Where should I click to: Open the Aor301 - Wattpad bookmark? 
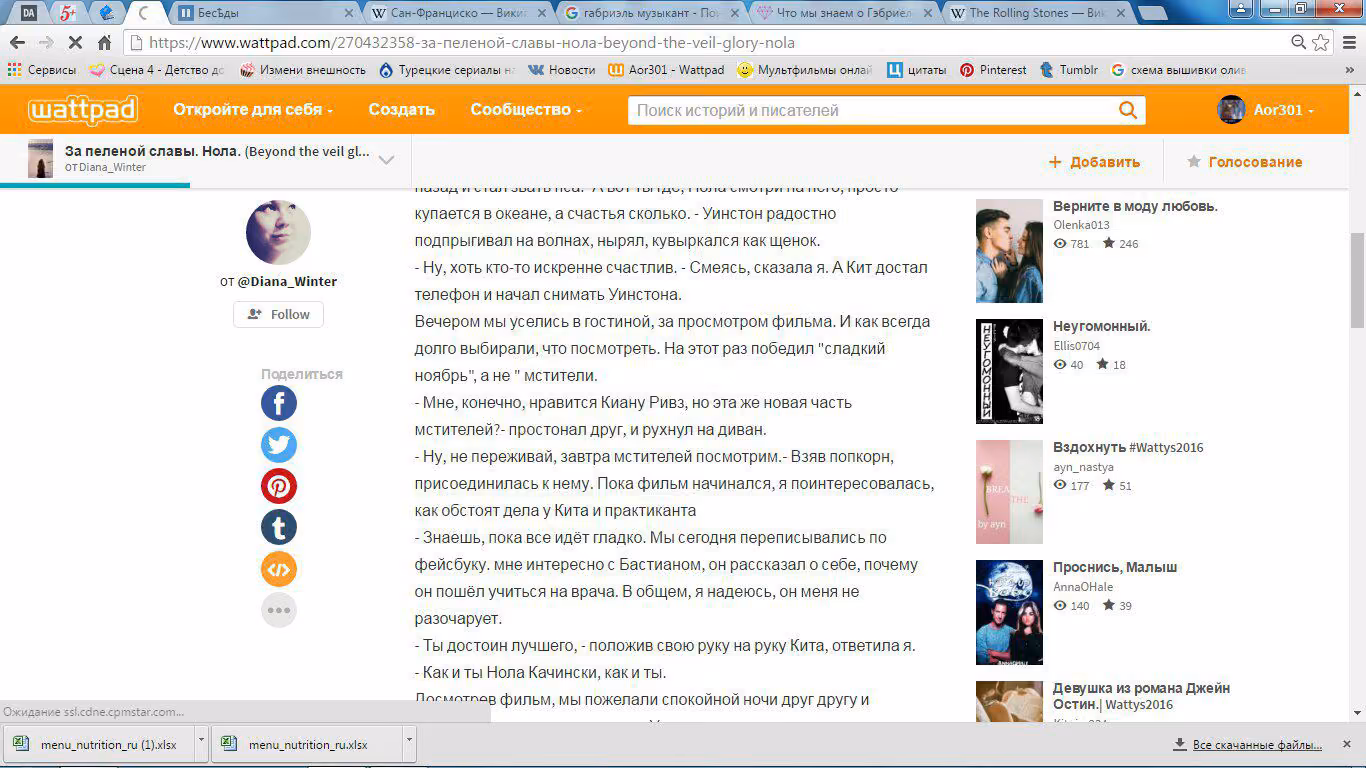pos(666,70)
